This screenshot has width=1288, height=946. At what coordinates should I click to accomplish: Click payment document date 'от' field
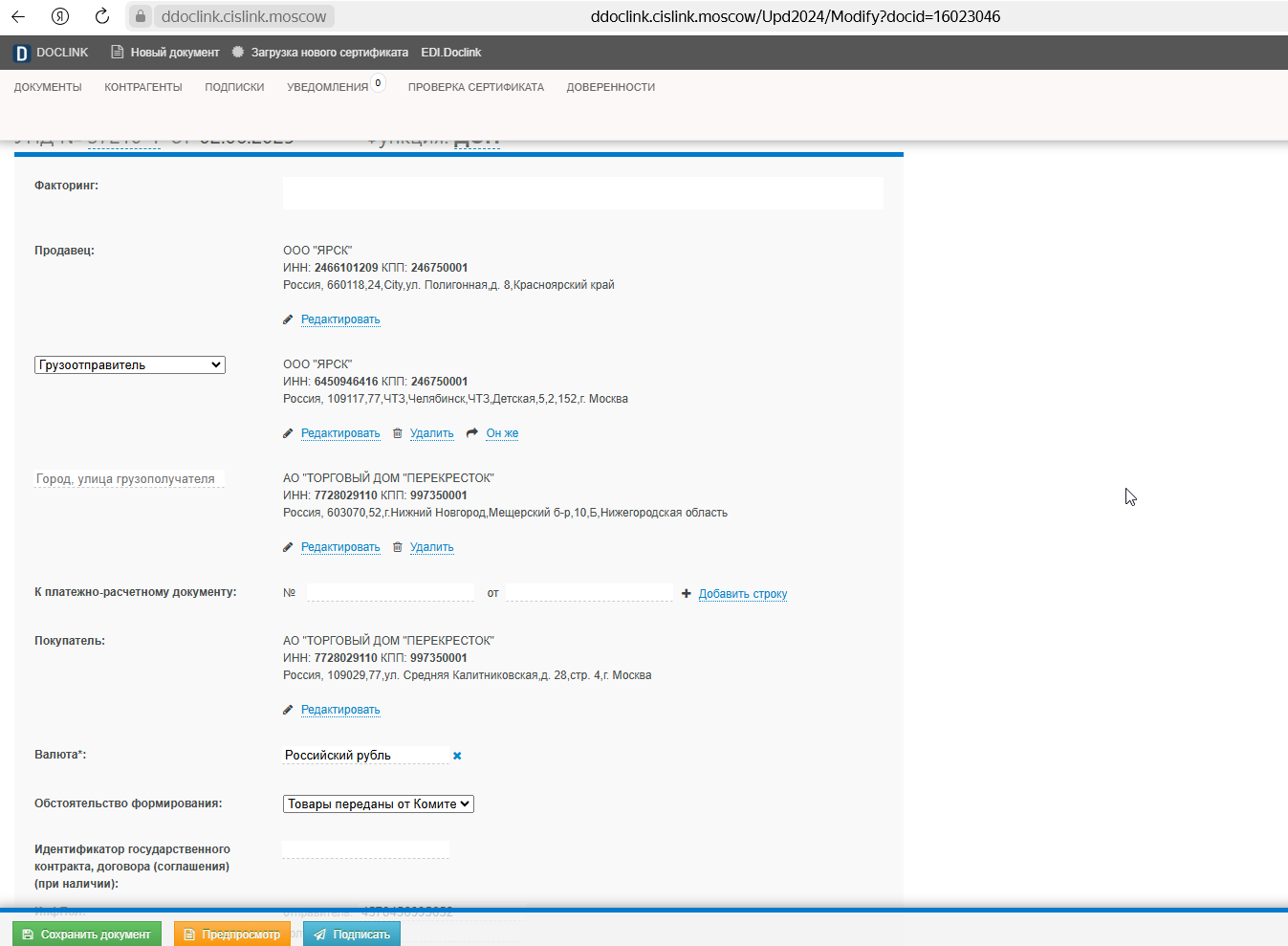click(x=589, y=593)
